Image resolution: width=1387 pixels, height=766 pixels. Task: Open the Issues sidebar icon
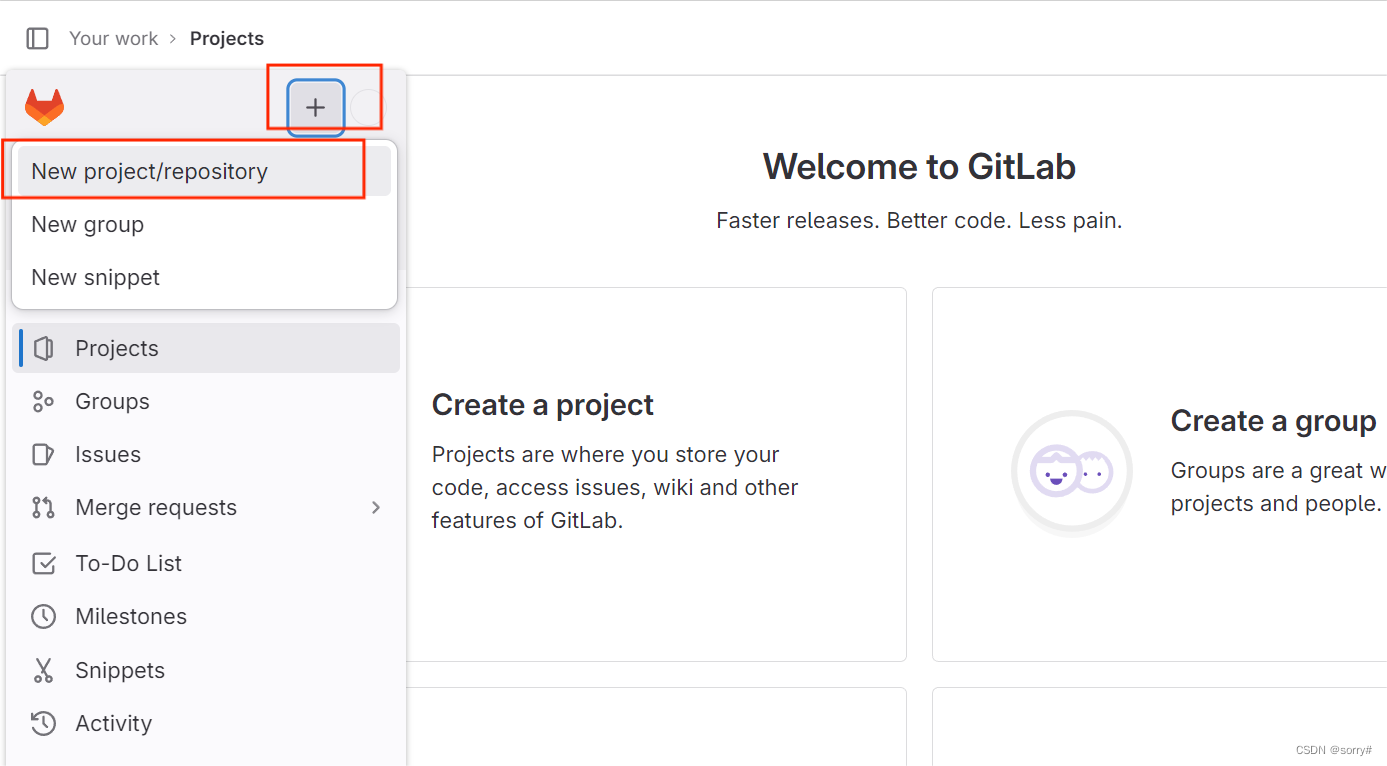tap(43, 454)
